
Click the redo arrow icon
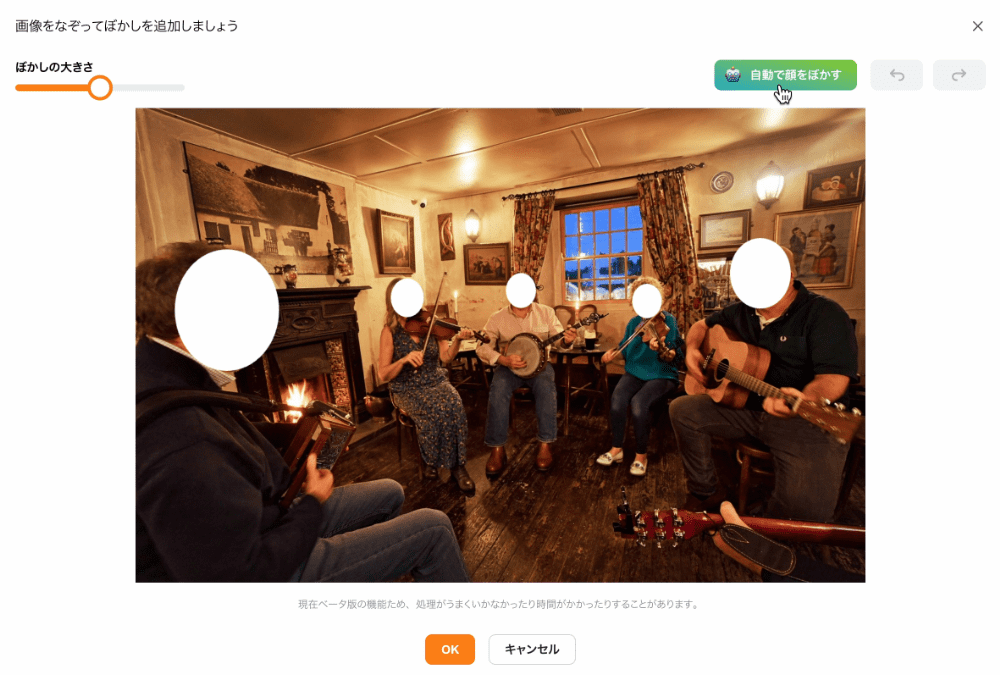(x=959, y=75)
